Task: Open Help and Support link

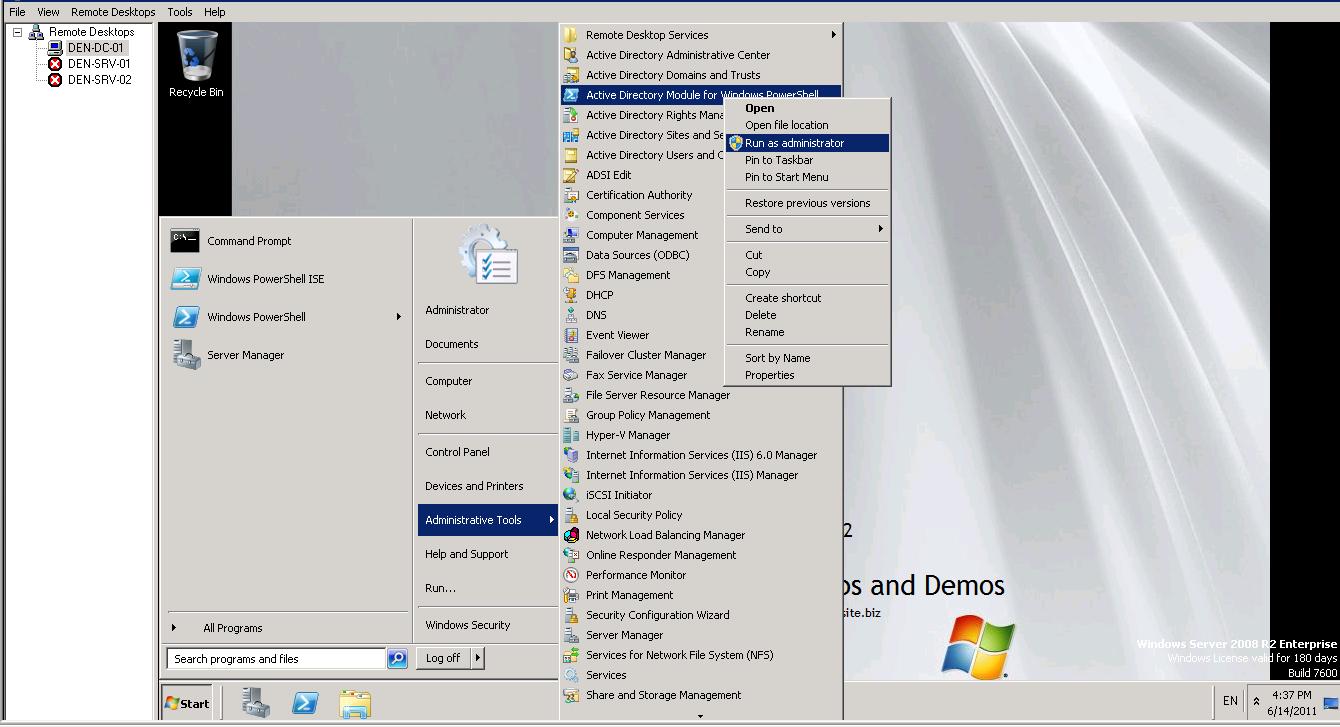Action: click(x=466, y=554)
